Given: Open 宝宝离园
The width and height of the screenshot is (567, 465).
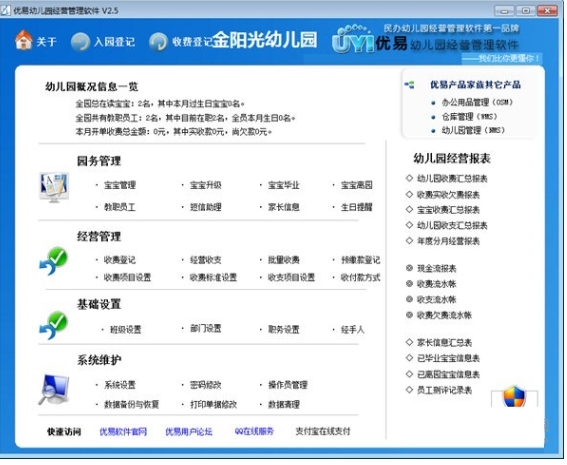Looking at the screenshot, I should click(357, 185).
